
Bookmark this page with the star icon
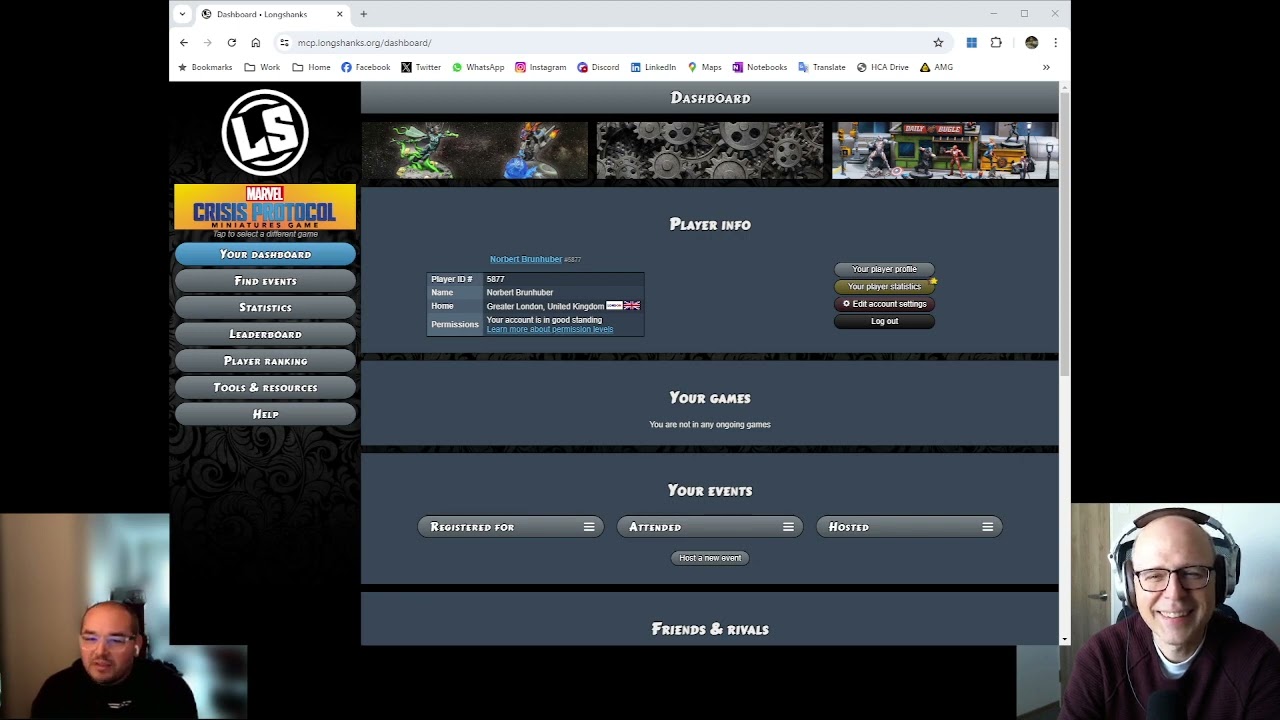[938, 43]
